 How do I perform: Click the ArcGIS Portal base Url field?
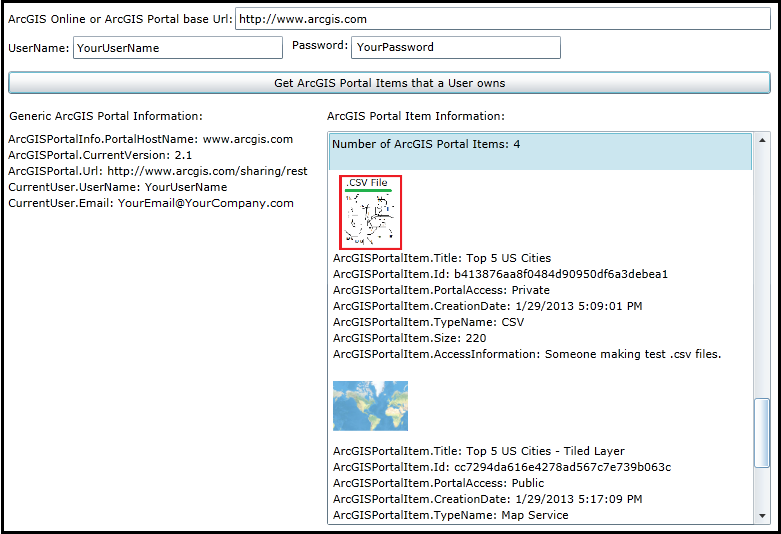tap(503, 19)
